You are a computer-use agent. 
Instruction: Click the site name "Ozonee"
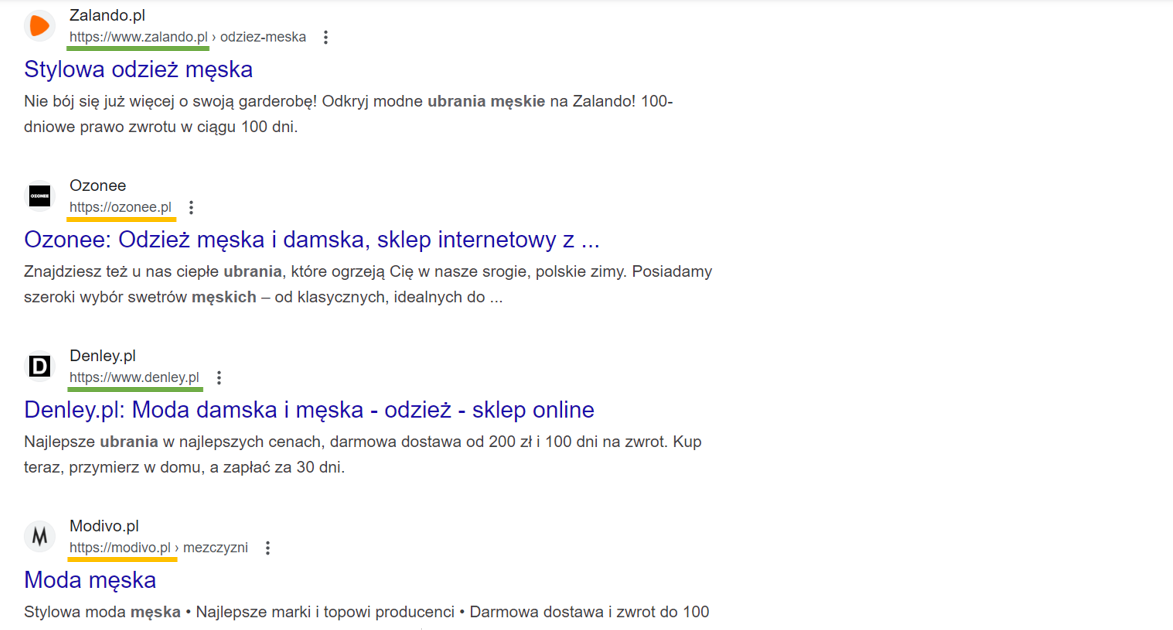(98, 186)
